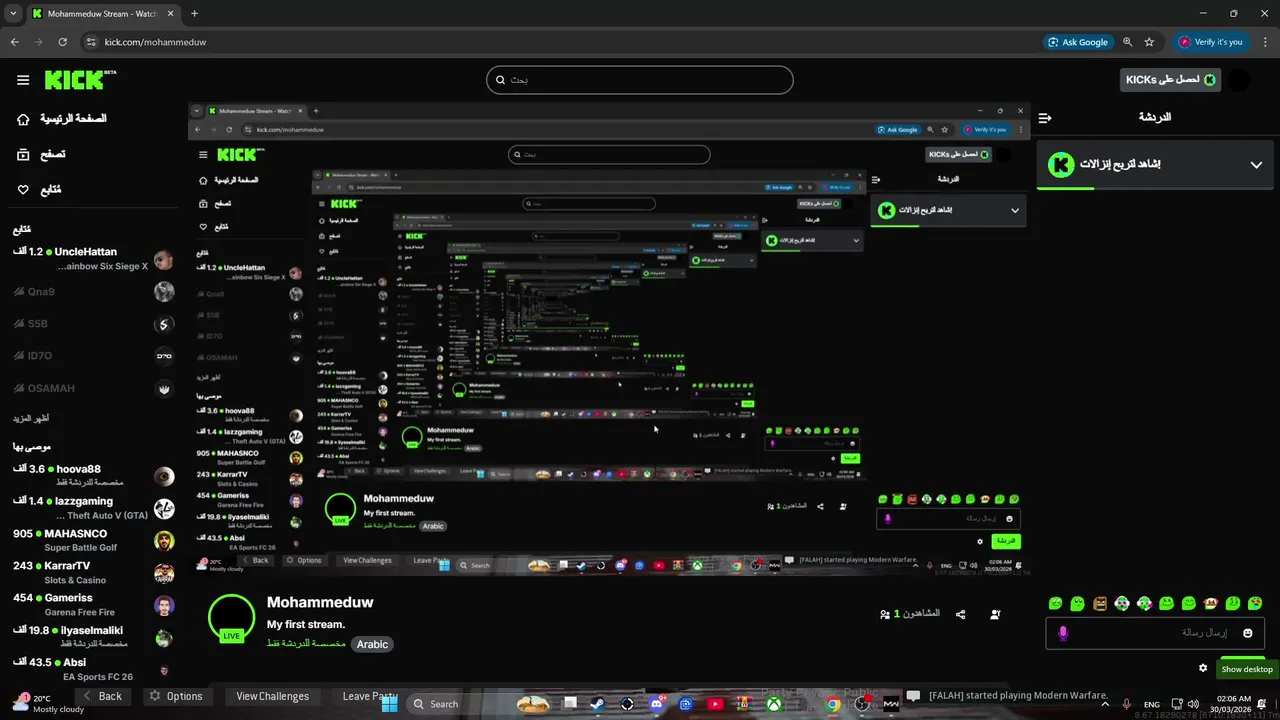
Task: Open the Chrome tab search dropdown
Action: (13, 13)
